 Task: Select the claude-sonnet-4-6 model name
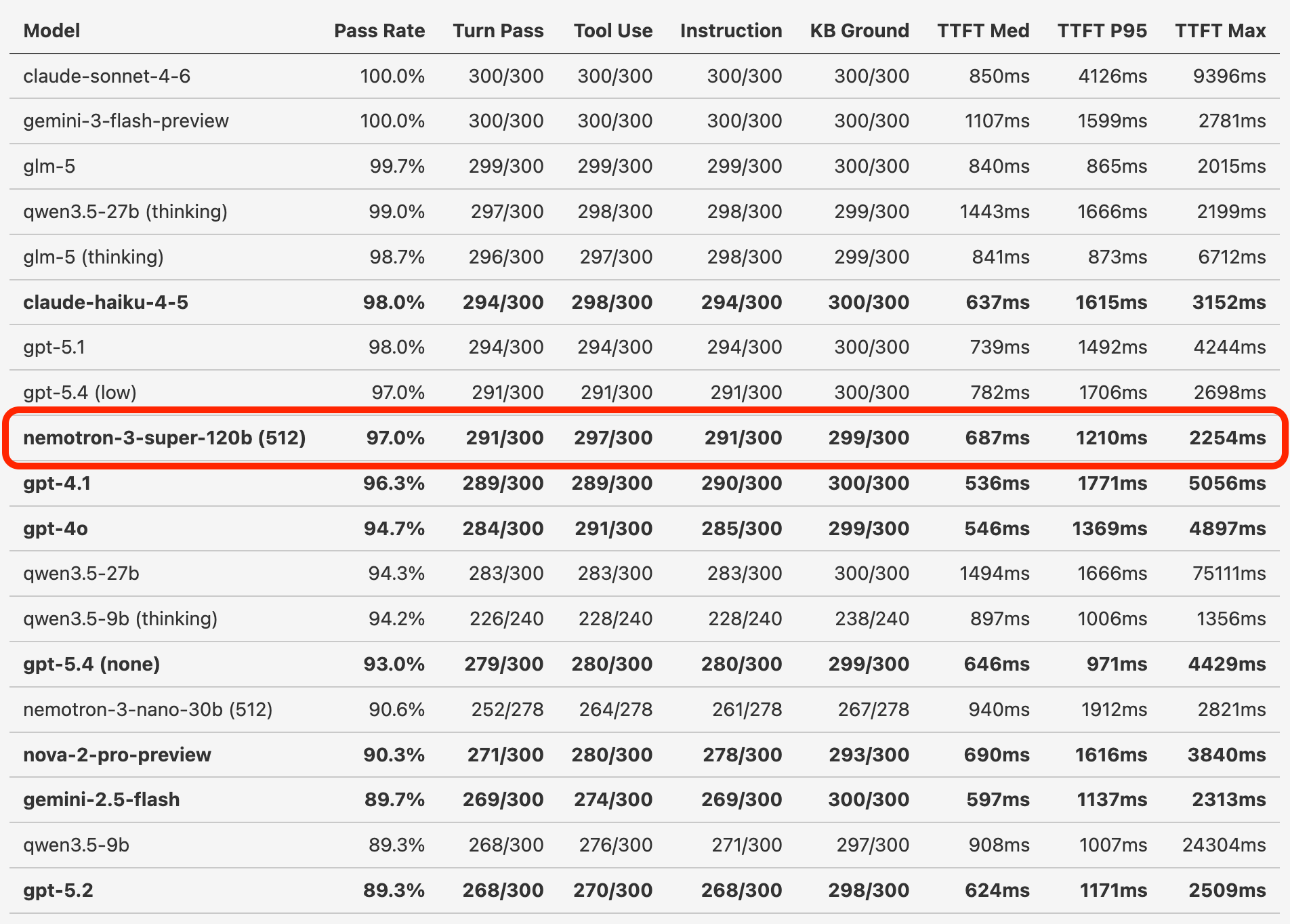(x=106, y=76)
